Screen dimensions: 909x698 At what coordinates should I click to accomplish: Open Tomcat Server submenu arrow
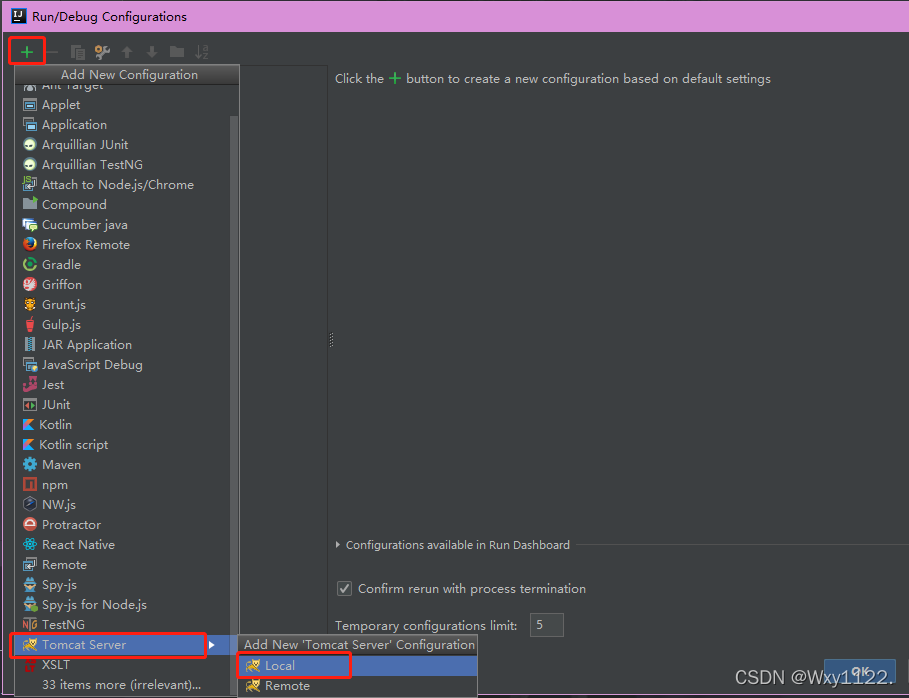tap(212, 645)
